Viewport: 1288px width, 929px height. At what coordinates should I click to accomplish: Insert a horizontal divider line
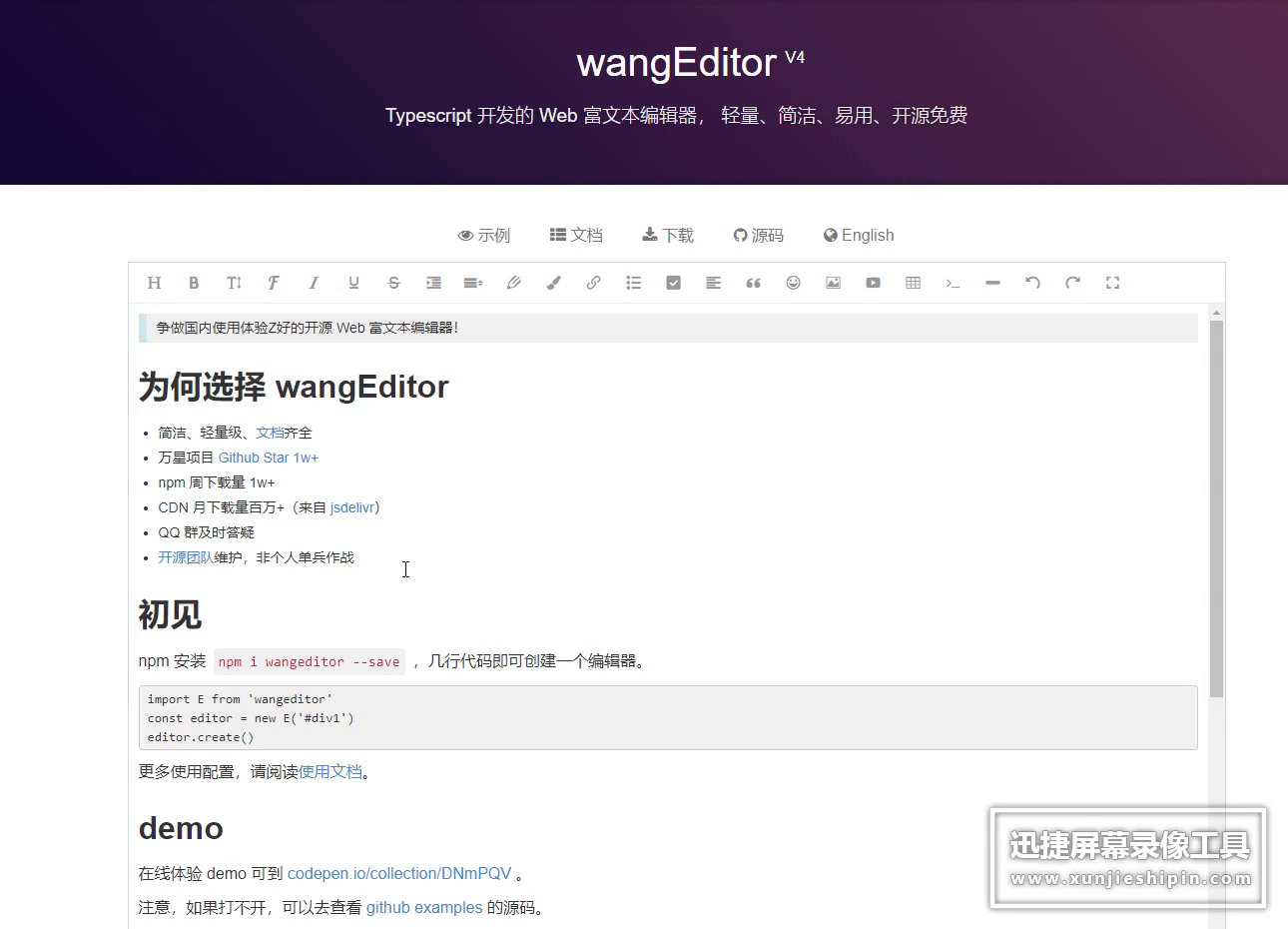(992, 283)
